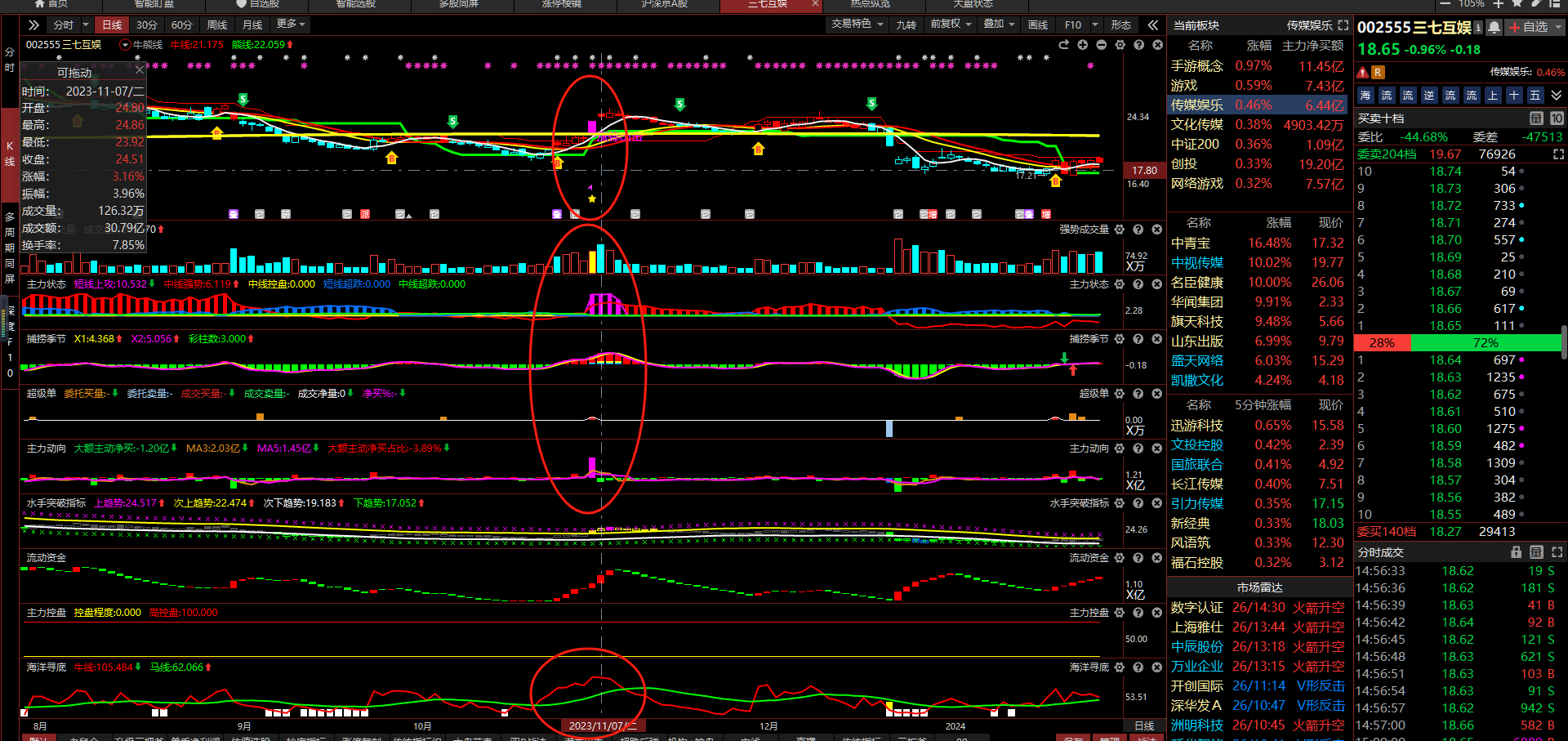
Task: Click the 2023/11/07 date marker on timeline
Action: [603, 725]
